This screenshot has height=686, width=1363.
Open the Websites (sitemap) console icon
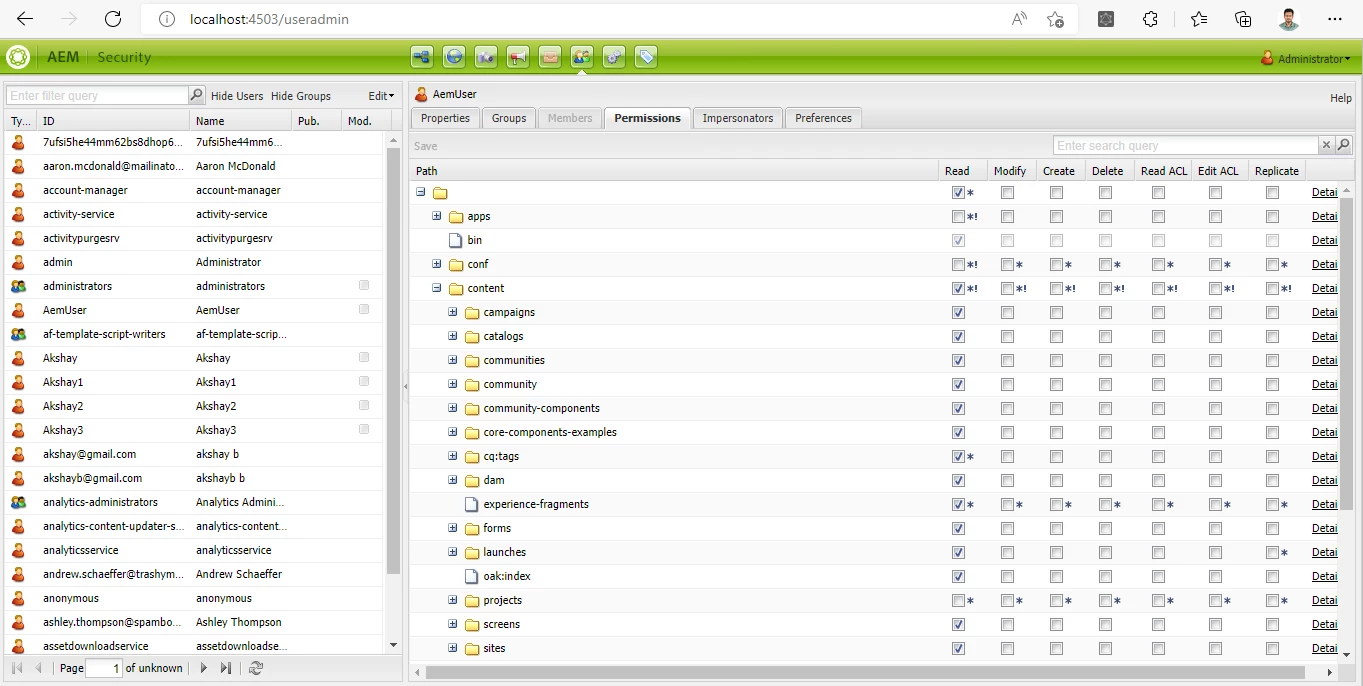pos(422,57)
